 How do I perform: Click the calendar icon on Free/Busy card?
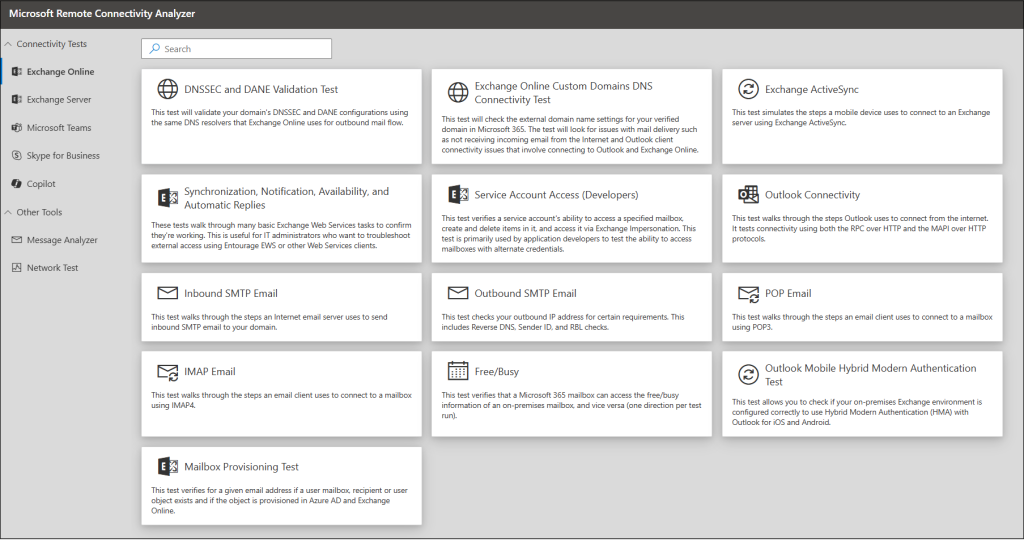click(x=458, y=370)
